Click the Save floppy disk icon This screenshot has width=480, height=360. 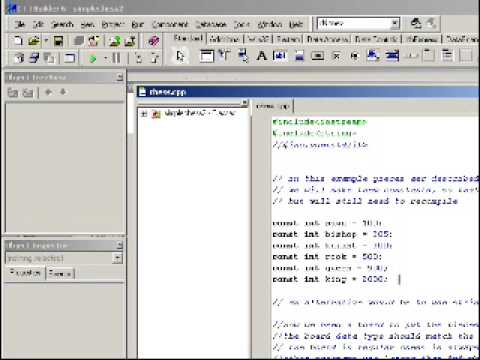click(58, 41)
